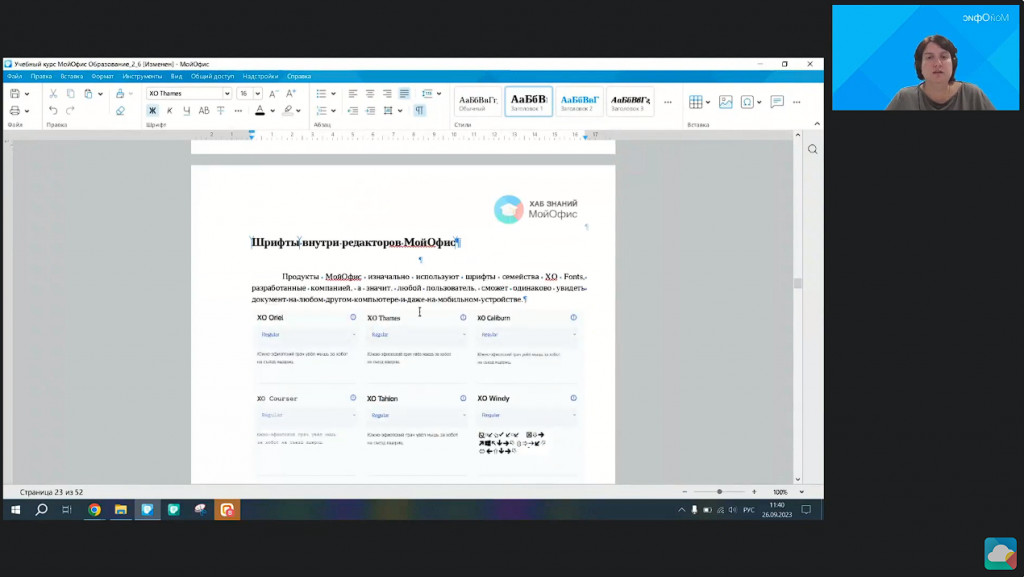Click the info icon on XO Tahion card

coord(463,398)
